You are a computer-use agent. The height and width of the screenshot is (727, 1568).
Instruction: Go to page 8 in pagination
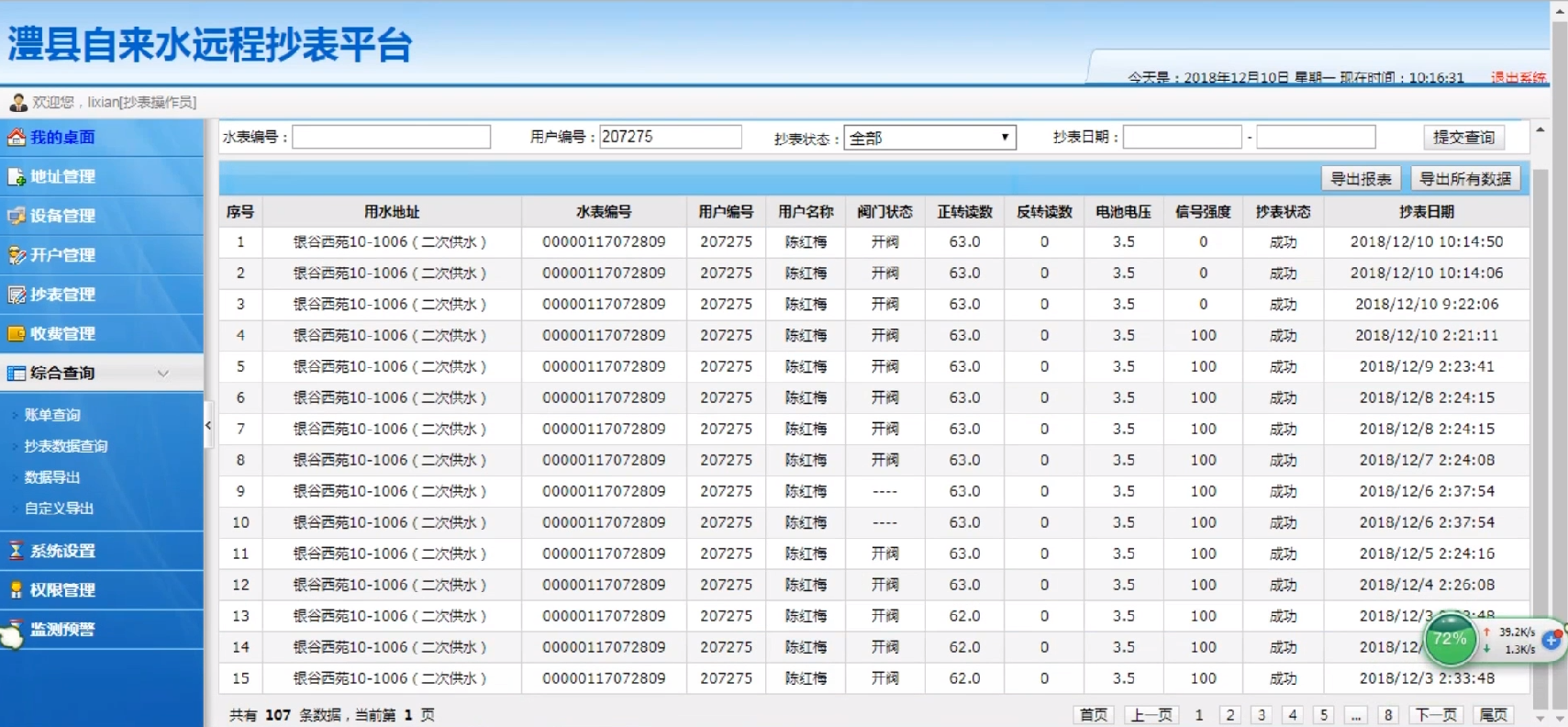[1388, 715]
